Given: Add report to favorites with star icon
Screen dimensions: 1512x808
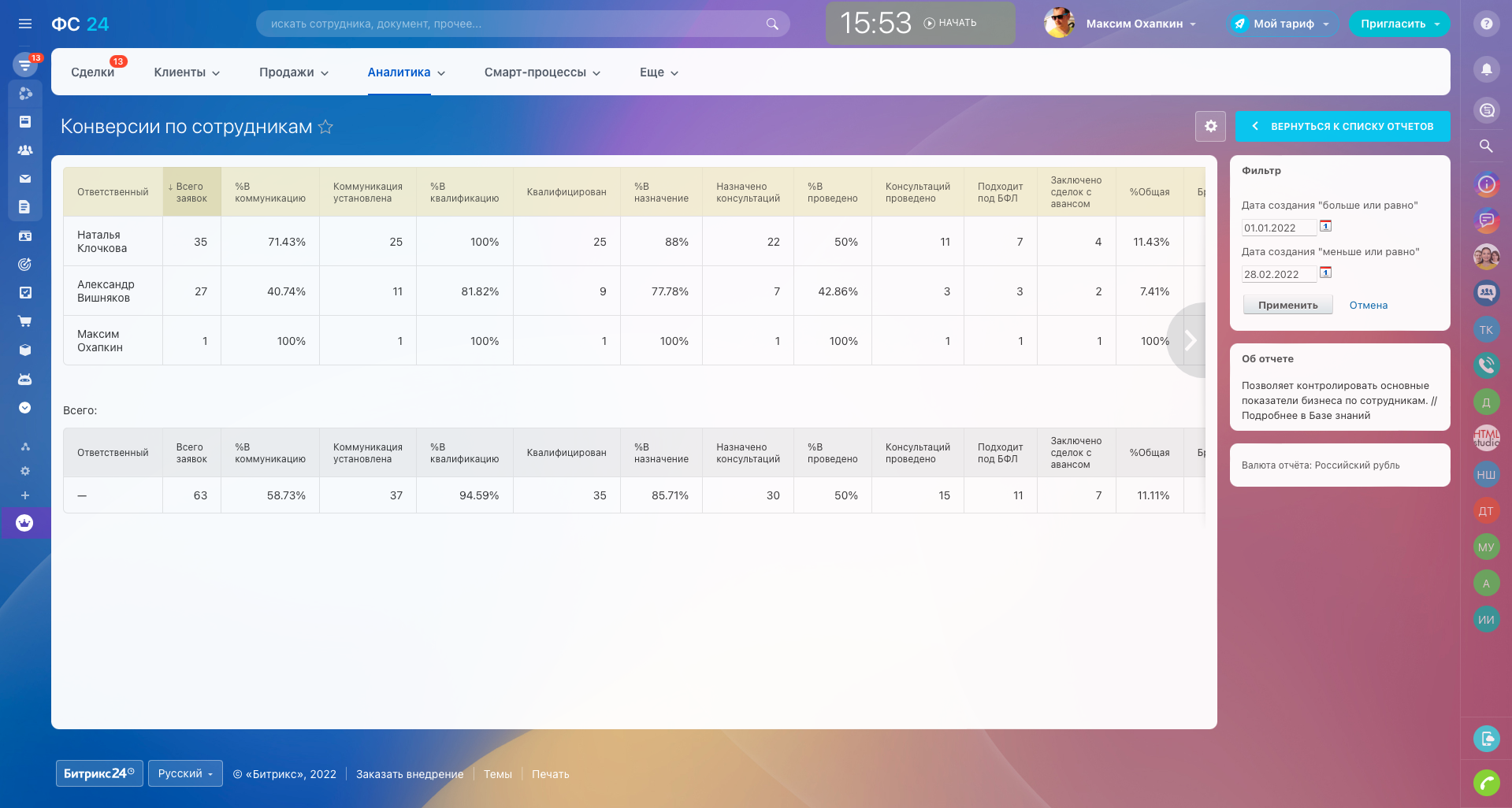Looking at the screenshot, I should point(325,127).
